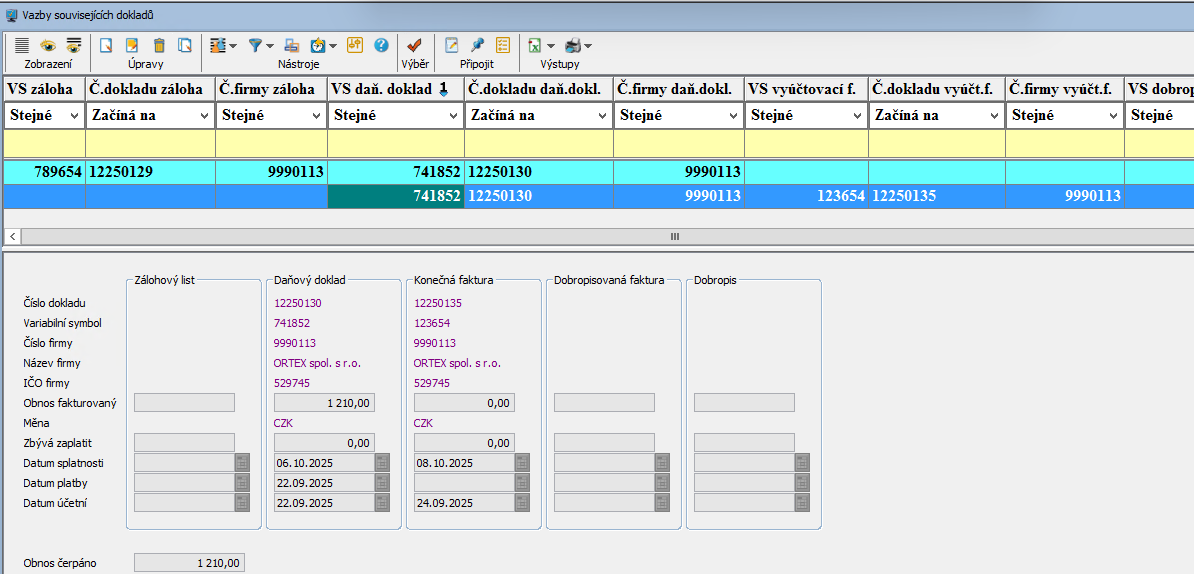The height and width of the screenshot is (574, 1194).
Task: Open VS záloha filter condition dropdown
Action: pos(74,116)
